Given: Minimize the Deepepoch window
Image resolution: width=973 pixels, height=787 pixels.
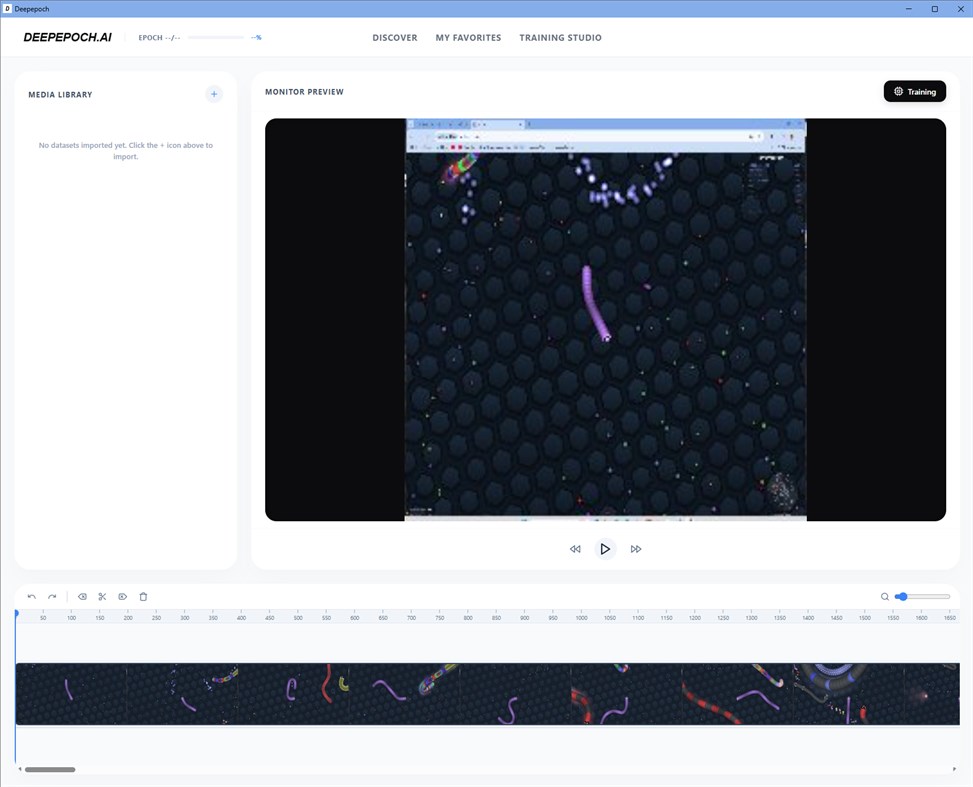Looking at the screenshot, I should [x=908, y=9].
